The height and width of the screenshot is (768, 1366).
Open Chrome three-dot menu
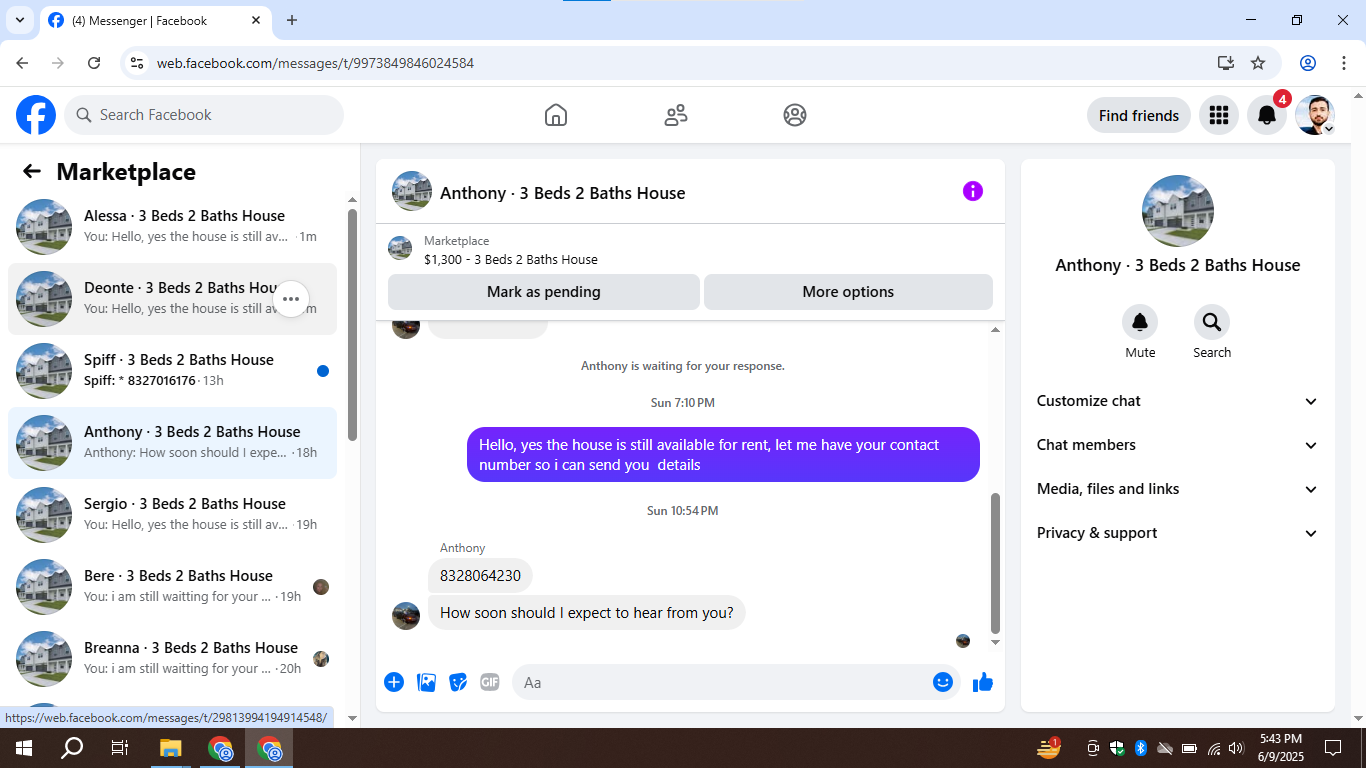pos(1344,63)
